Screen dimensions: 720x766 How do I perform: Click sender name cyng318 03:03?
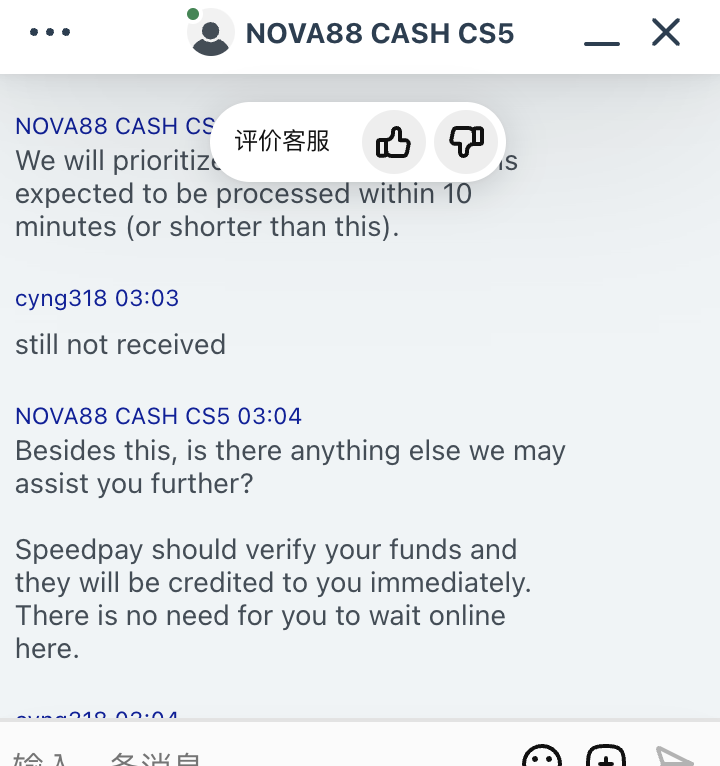tap(97, 298)
